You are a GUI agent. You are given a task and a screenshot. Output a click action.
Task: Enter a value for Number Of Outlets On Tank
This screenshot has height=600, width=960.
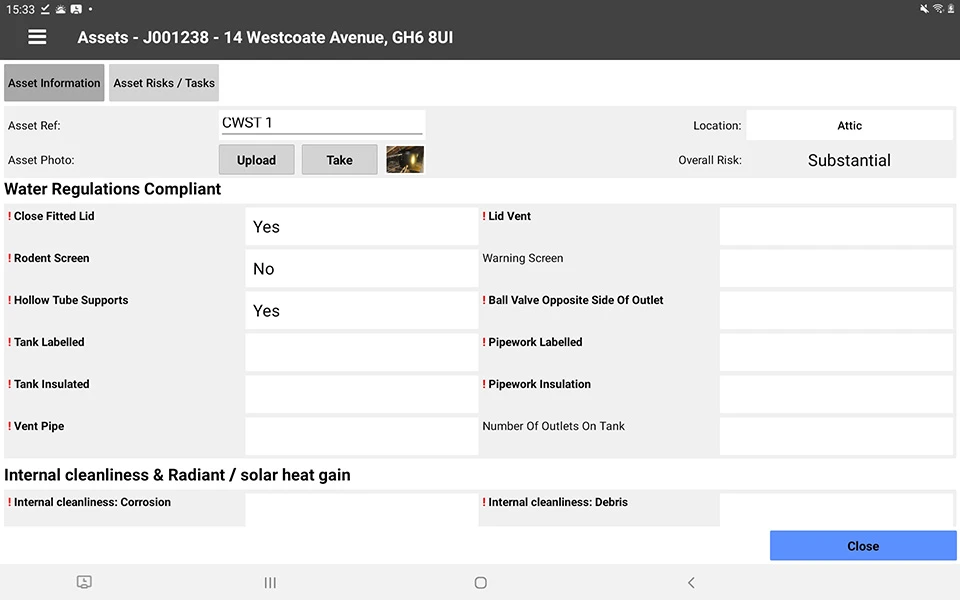pyautogui.click(x=836, y=435)
